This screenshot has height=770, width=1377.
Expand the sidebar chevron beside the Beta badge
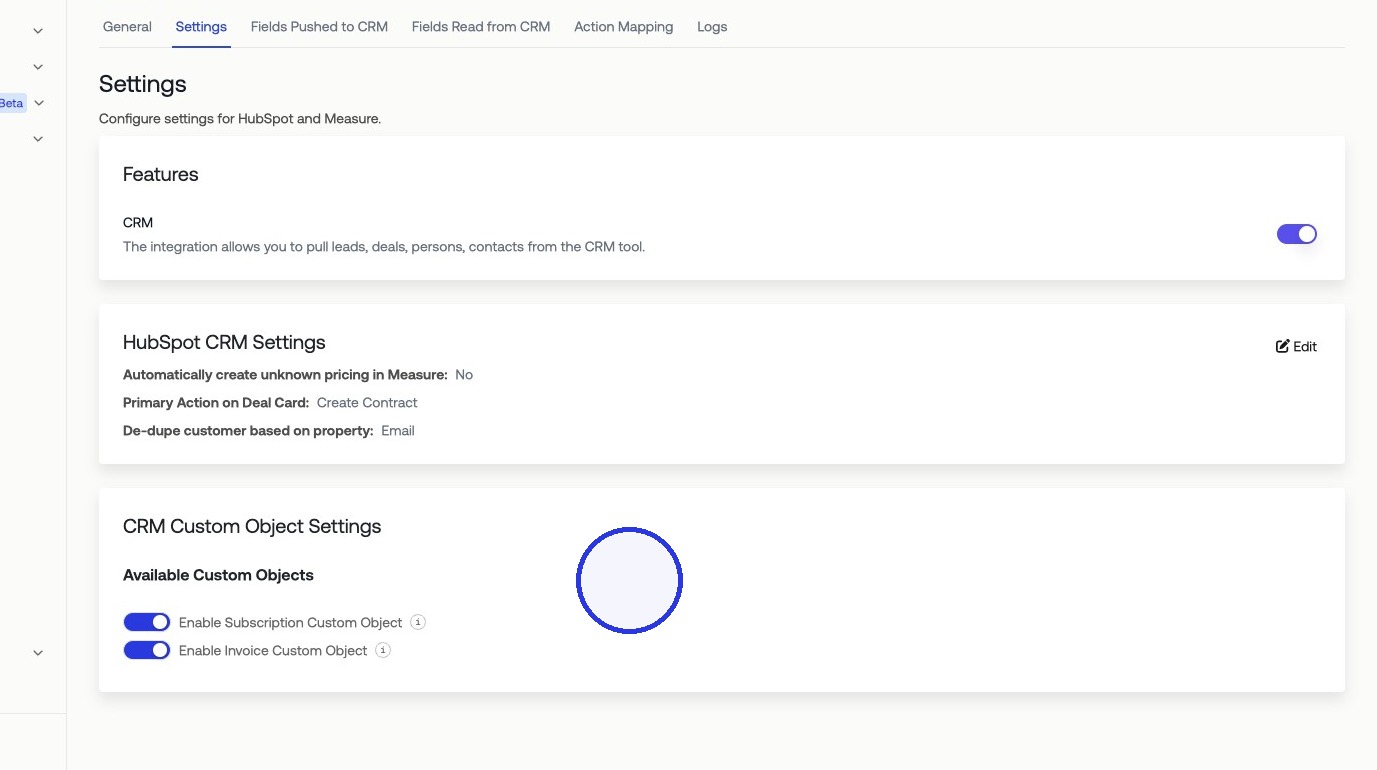pyautogui.click(x=40, y=103)
